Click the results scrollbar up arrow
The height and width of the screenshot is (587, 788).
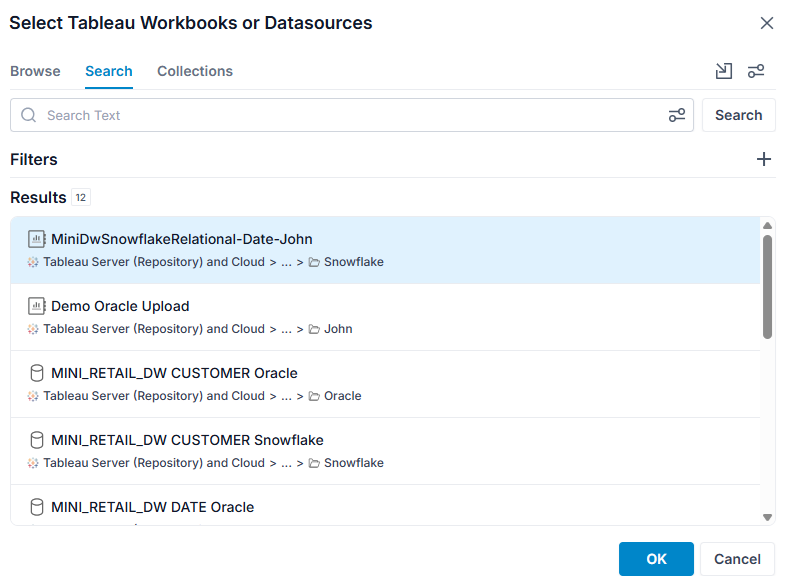[x=767, y=226]
